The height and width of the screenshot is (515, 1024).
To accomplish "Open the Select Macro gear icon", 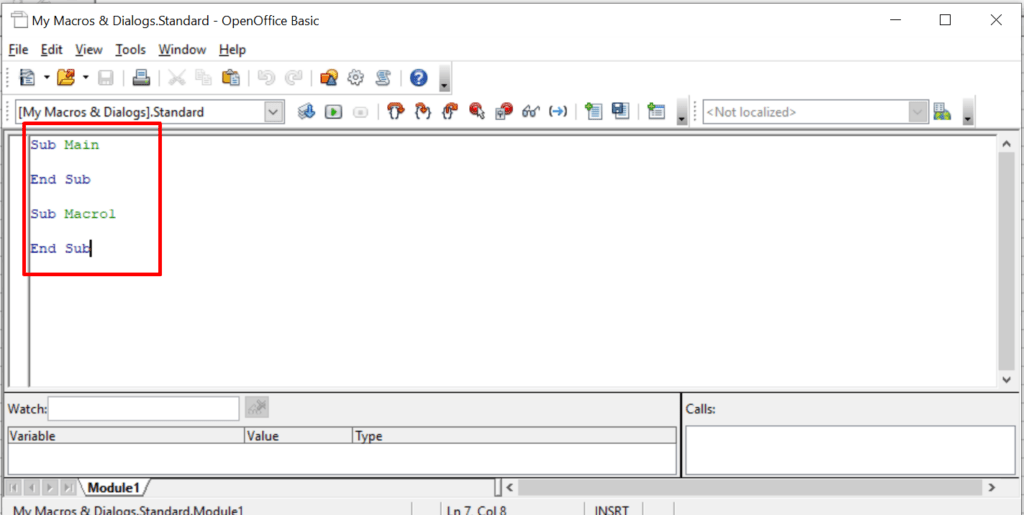I will pos(355,78).
